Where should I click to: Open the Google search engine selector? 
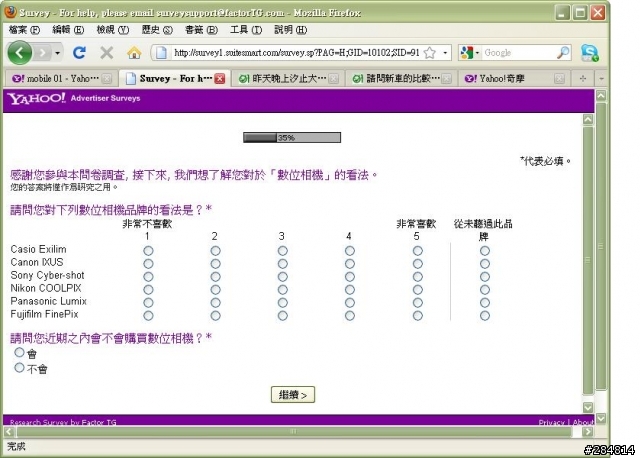469,53
